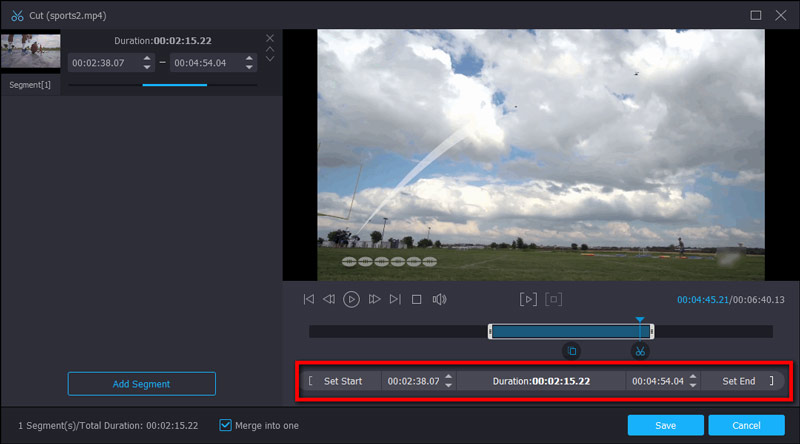Mute audio via the speaker volume icon
This screenshot has width=800, height=444.
(439, 299)
